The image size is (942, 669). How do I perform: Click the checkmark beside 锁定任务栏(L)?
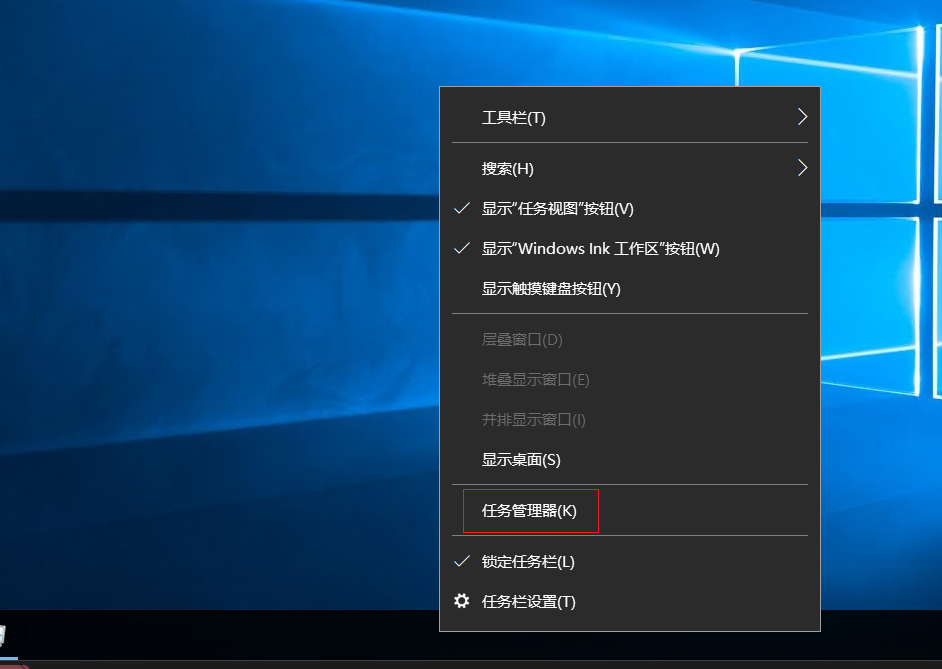462,561
